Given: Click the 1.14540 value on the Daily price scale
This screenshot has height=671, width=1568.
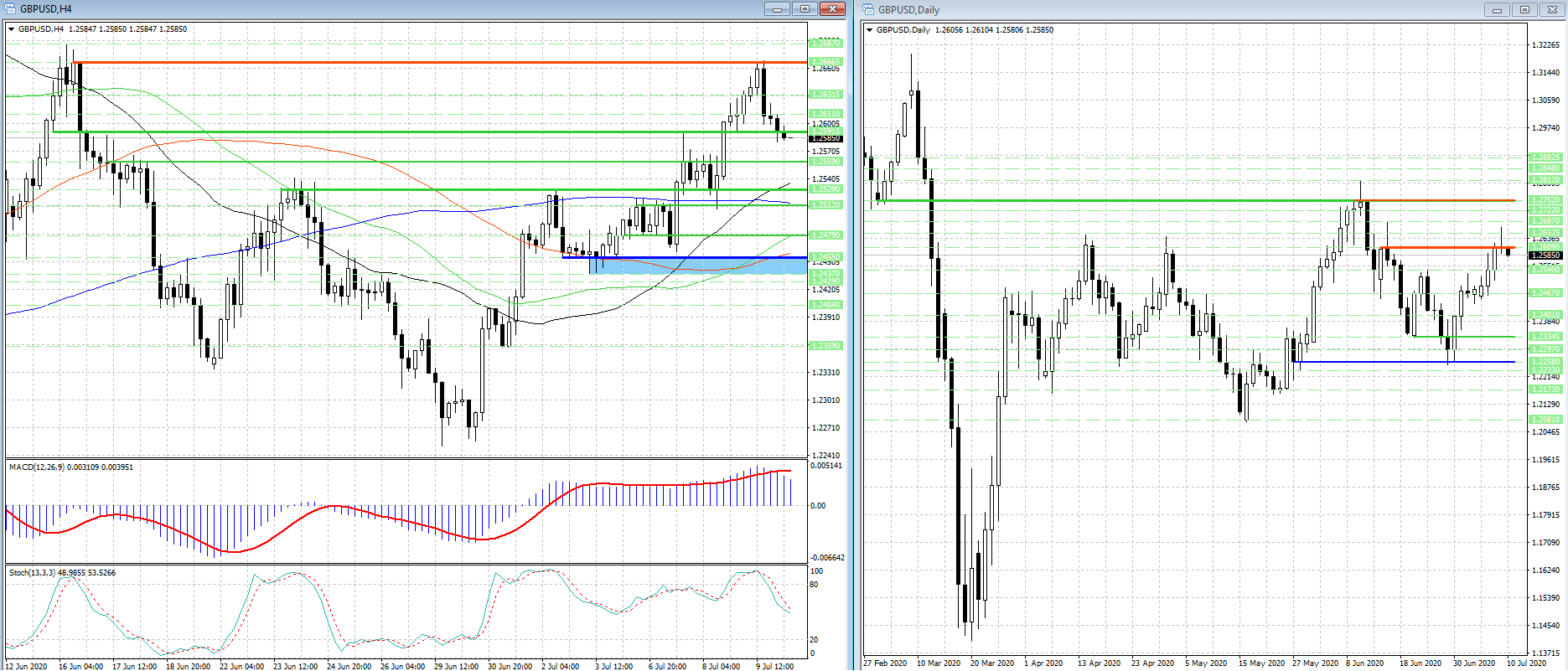Looking at the screenshot, I should [x=1545, y=626].
